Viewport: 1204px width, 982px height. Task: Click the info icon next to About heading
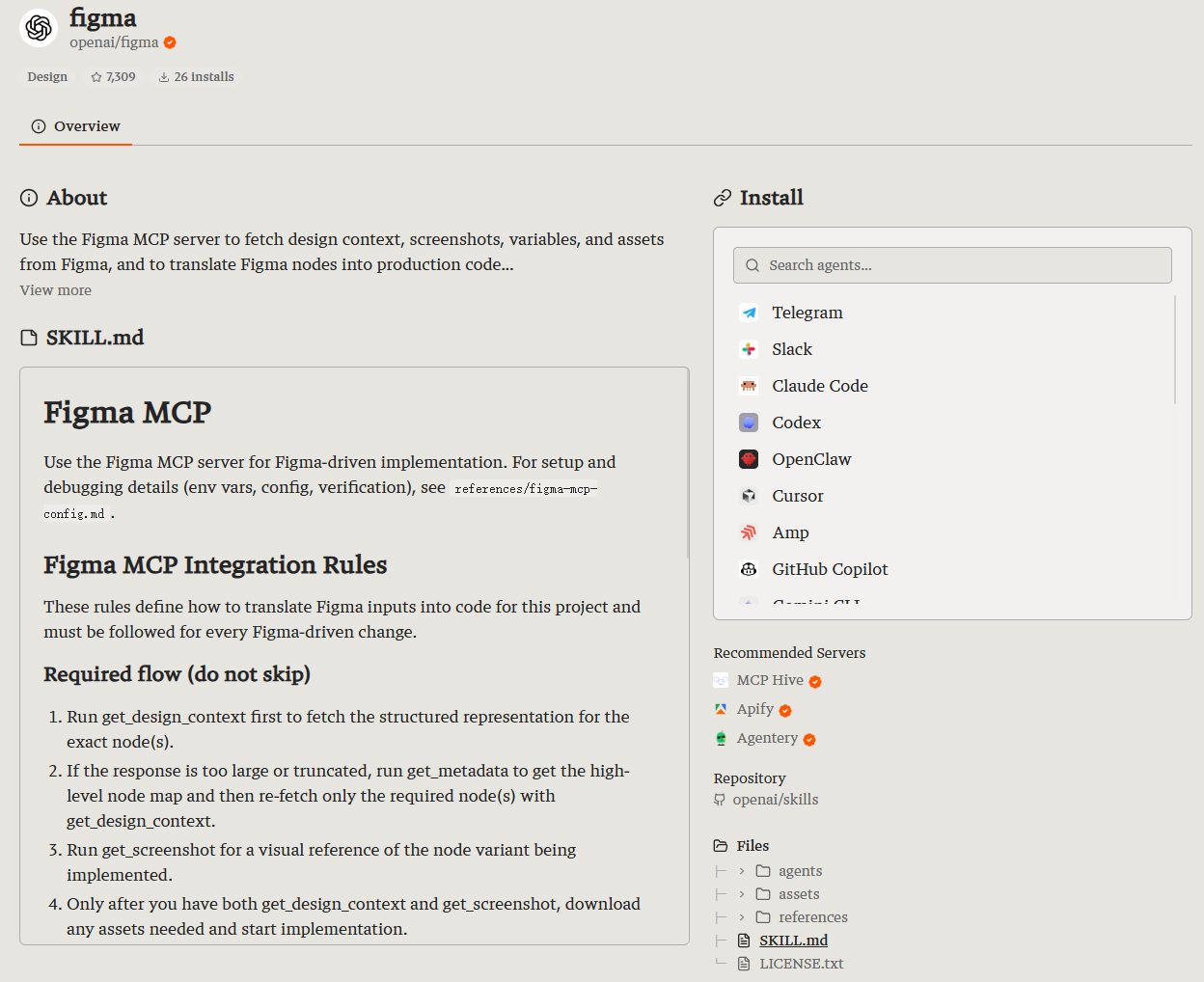tap(29, 198)
